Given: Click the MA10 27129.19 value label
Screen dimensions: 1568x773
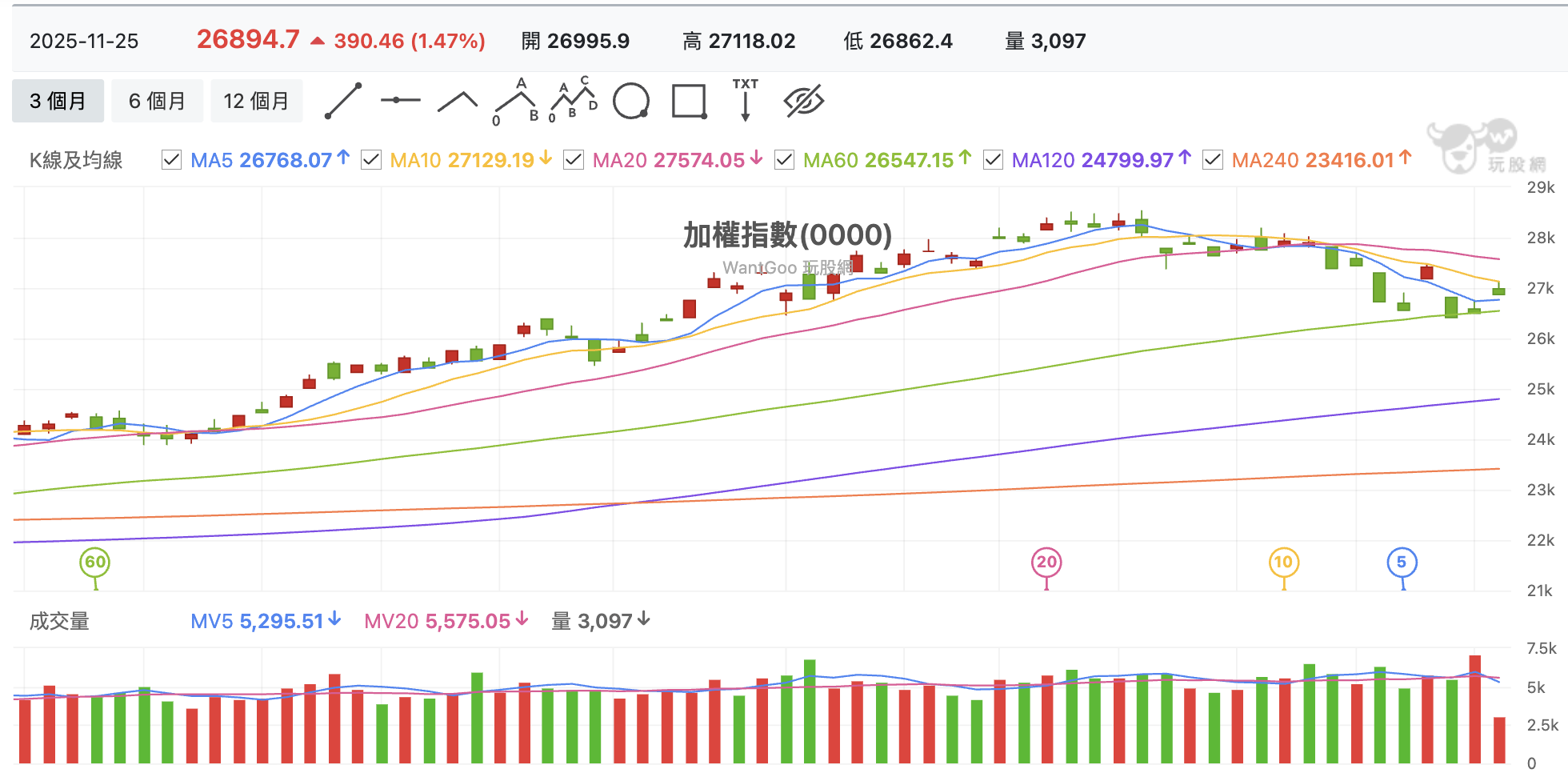Looking at the screenshot, I should 471,160.
